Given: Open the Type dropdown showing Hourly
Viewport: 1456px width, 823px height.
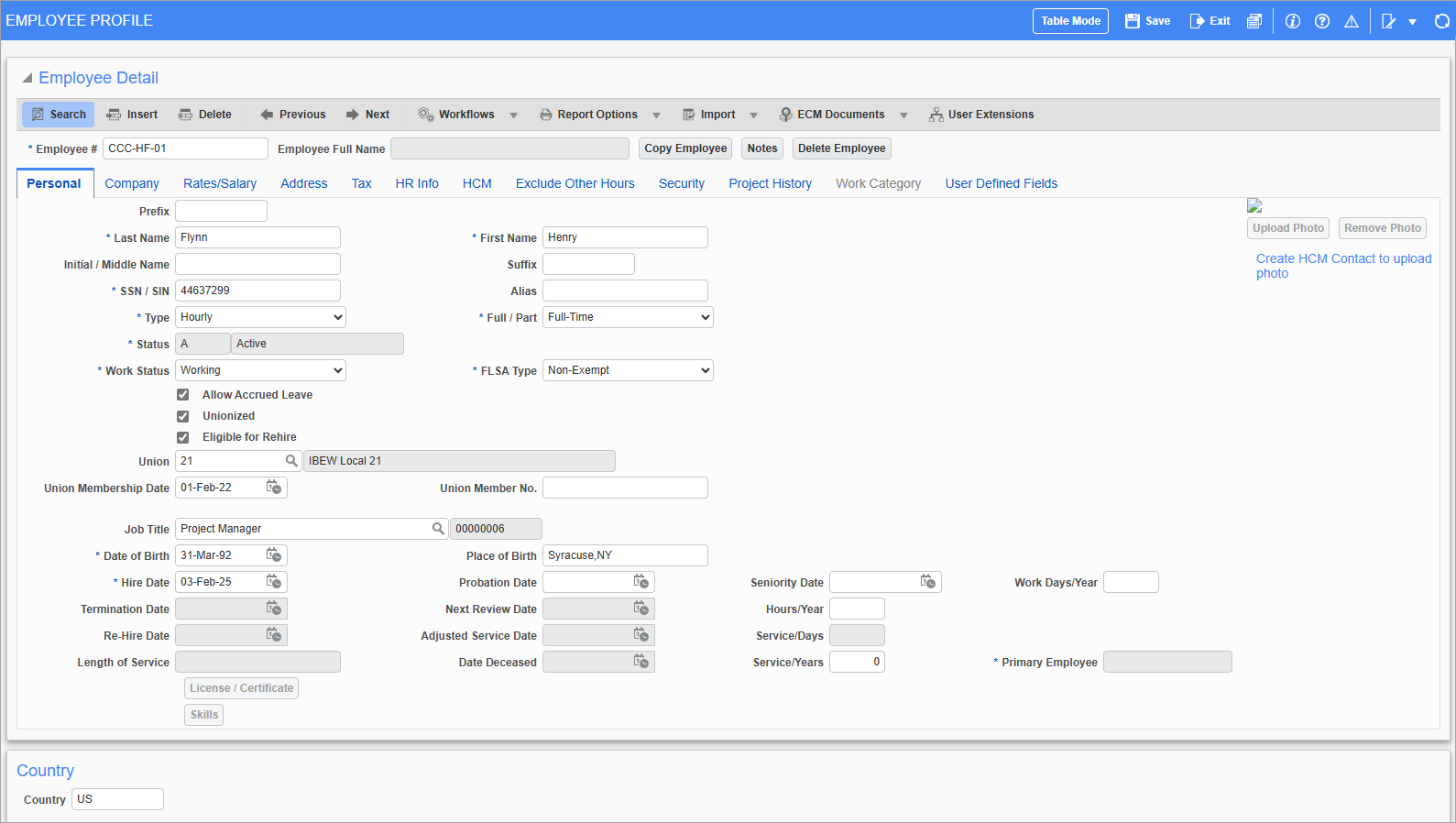Looking at the screenshot, I should (x=260, y=317).
